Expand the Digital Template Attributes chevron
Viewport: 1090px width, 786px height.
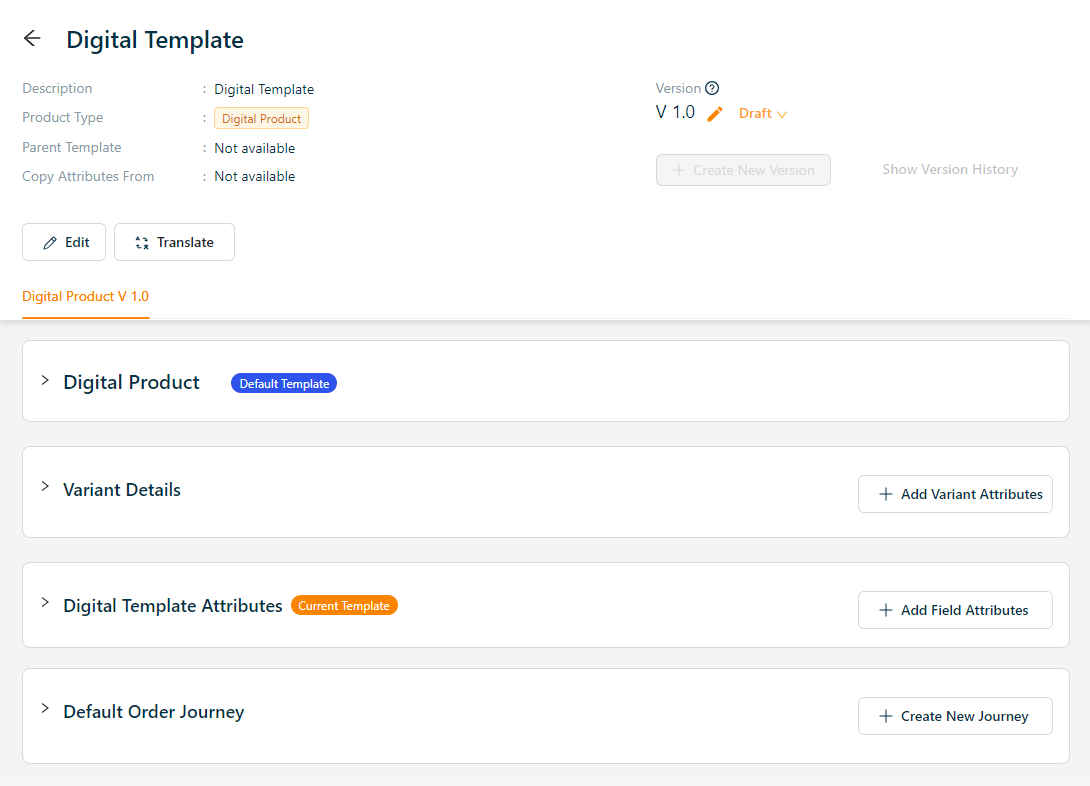[x=45, y=603]
